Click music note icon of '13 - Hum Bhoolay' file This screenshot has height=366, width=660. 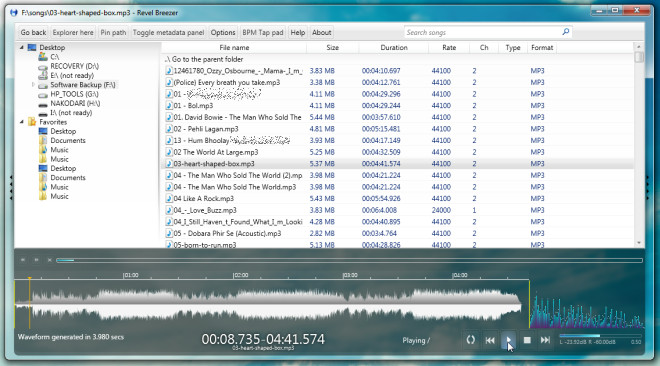tap(168, 141)
